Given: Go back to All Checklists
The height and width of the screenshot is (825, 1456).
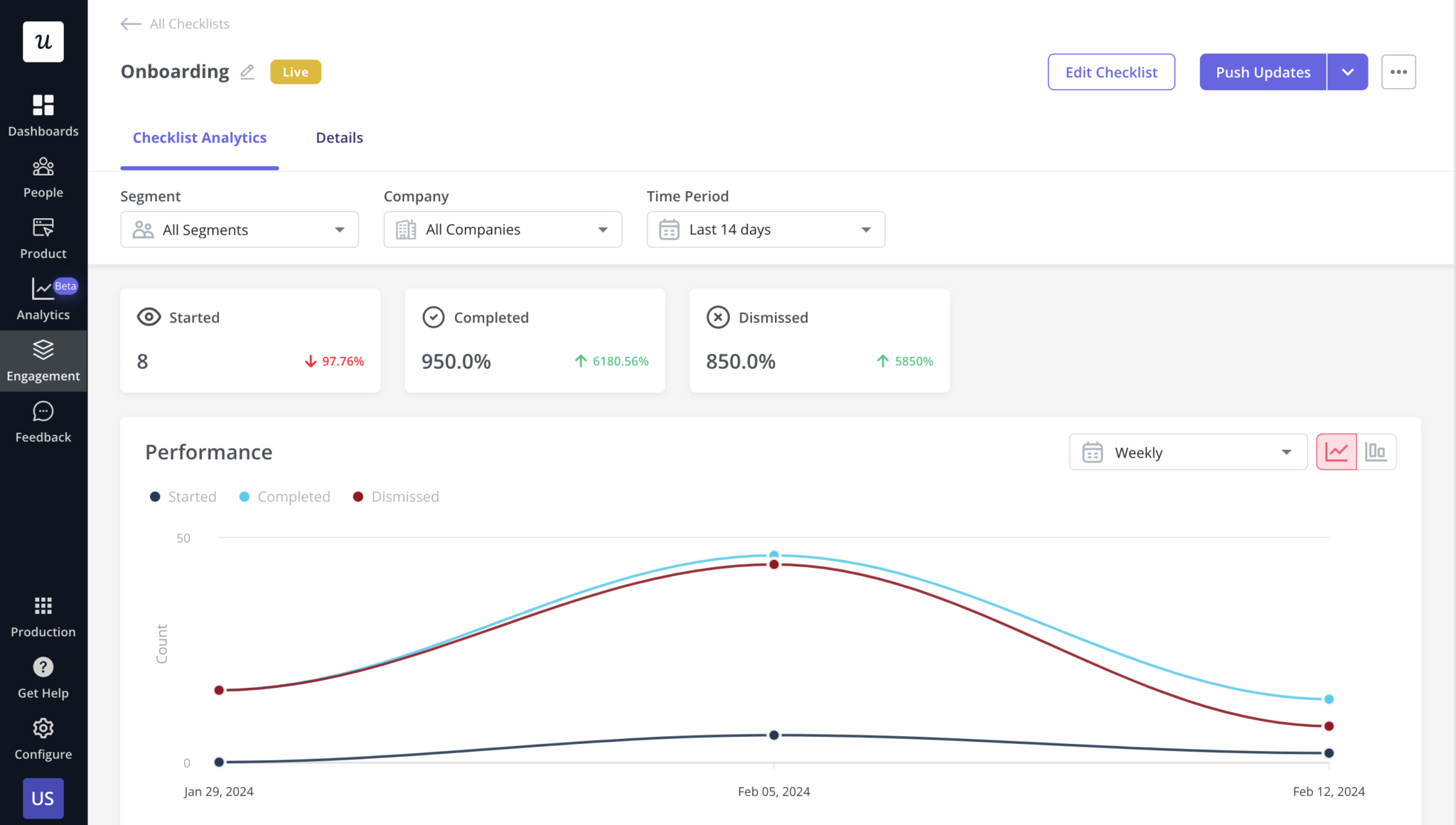Looking at the screenshot, I should [174, 23].
